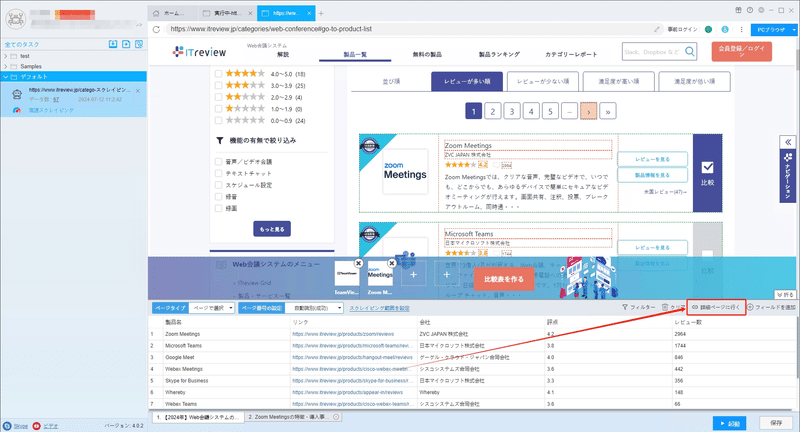Click the grid icon in title bar
The image size is (800, 432).
pyautogui.click(x=738, y=10)
